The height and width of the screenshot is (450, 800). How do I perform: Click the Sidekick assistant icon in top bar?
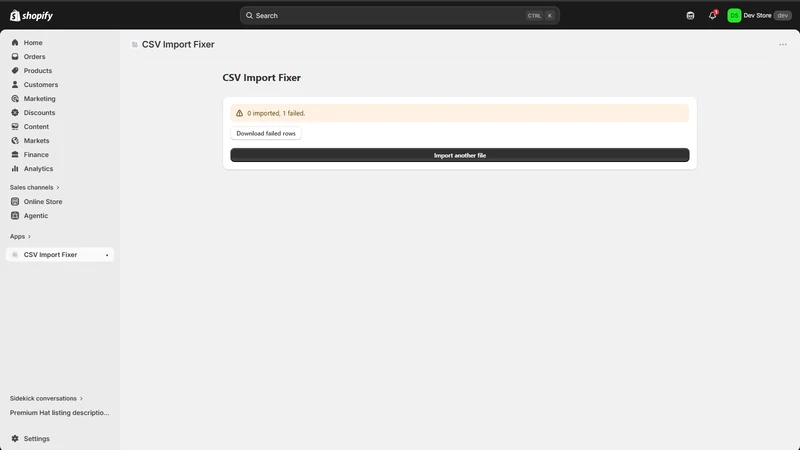(690, 16)
